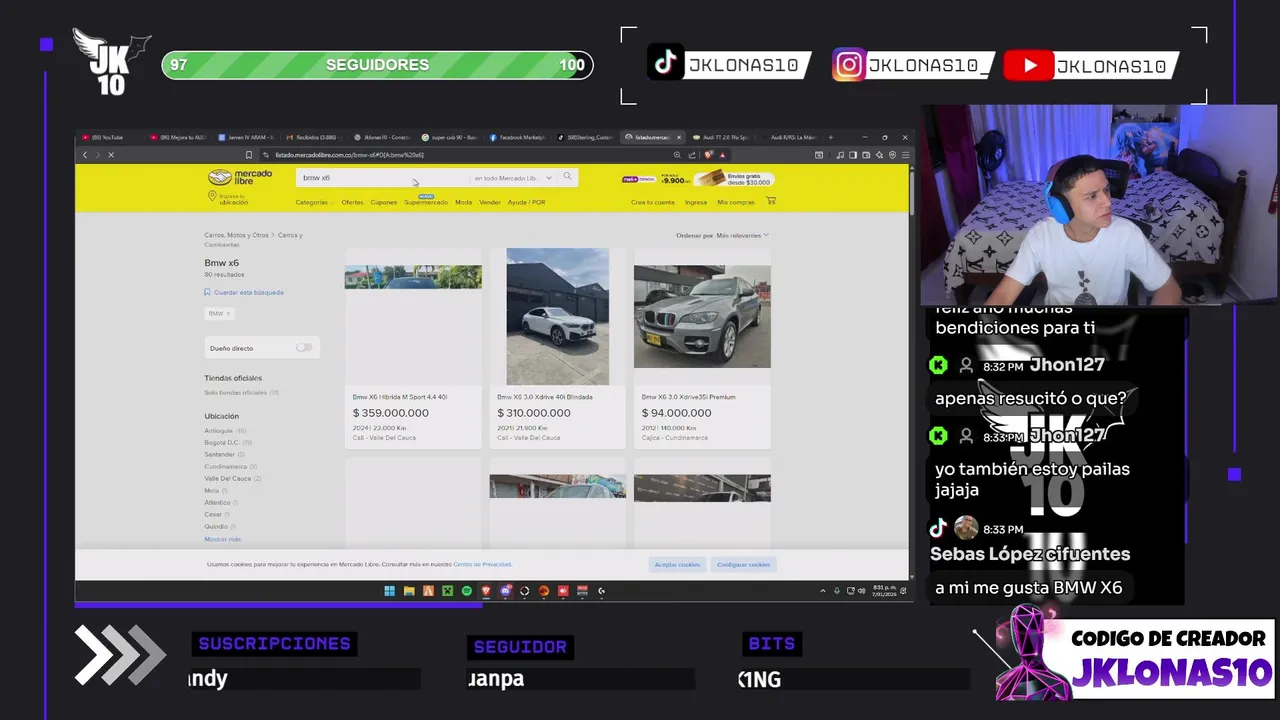Open the Windows Start button
This screenshot has width=1280, height=720.
click(389, 591)
